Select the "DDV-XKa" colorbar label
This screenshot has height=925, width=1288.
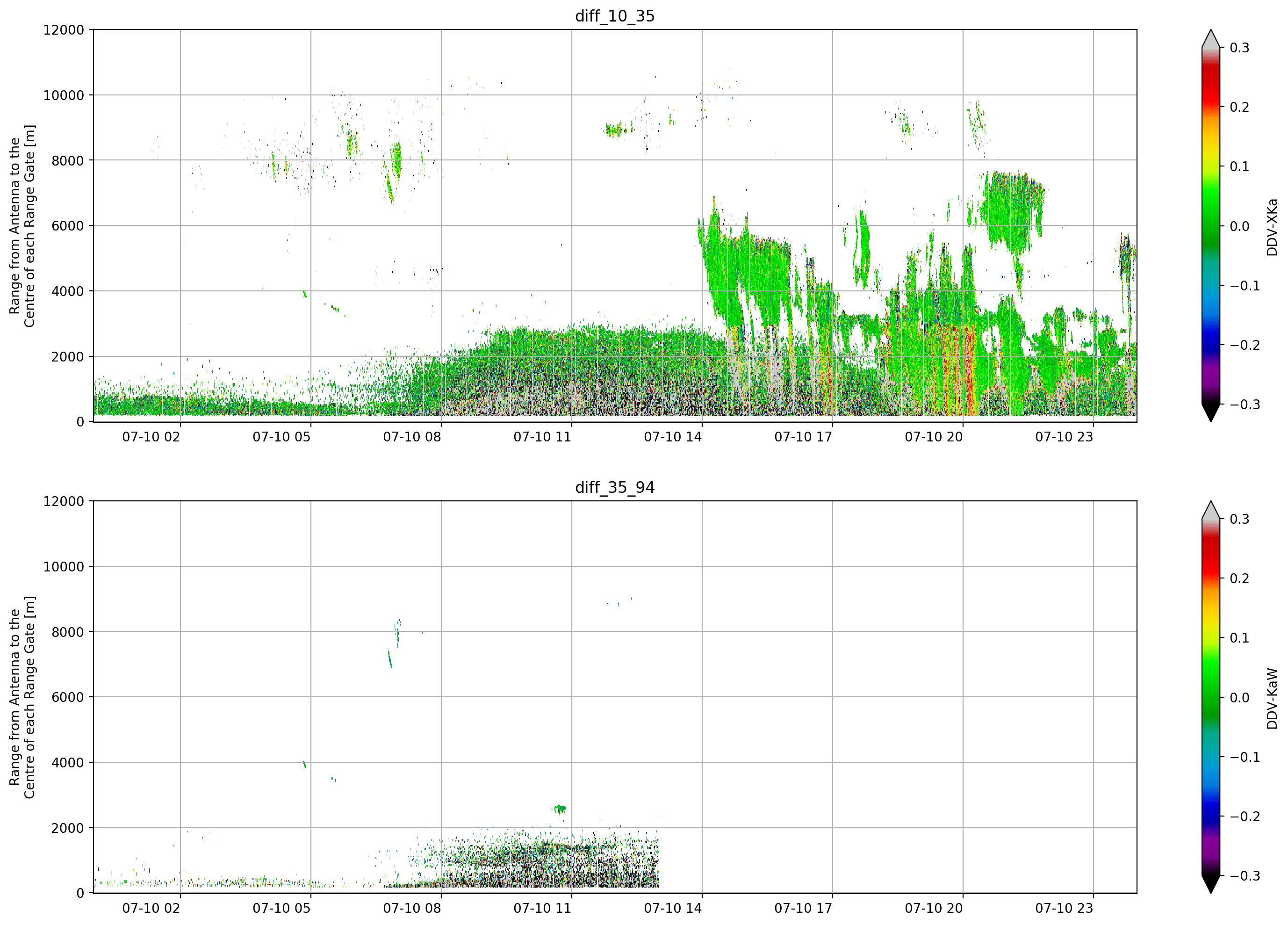(x=1272, y=227)
